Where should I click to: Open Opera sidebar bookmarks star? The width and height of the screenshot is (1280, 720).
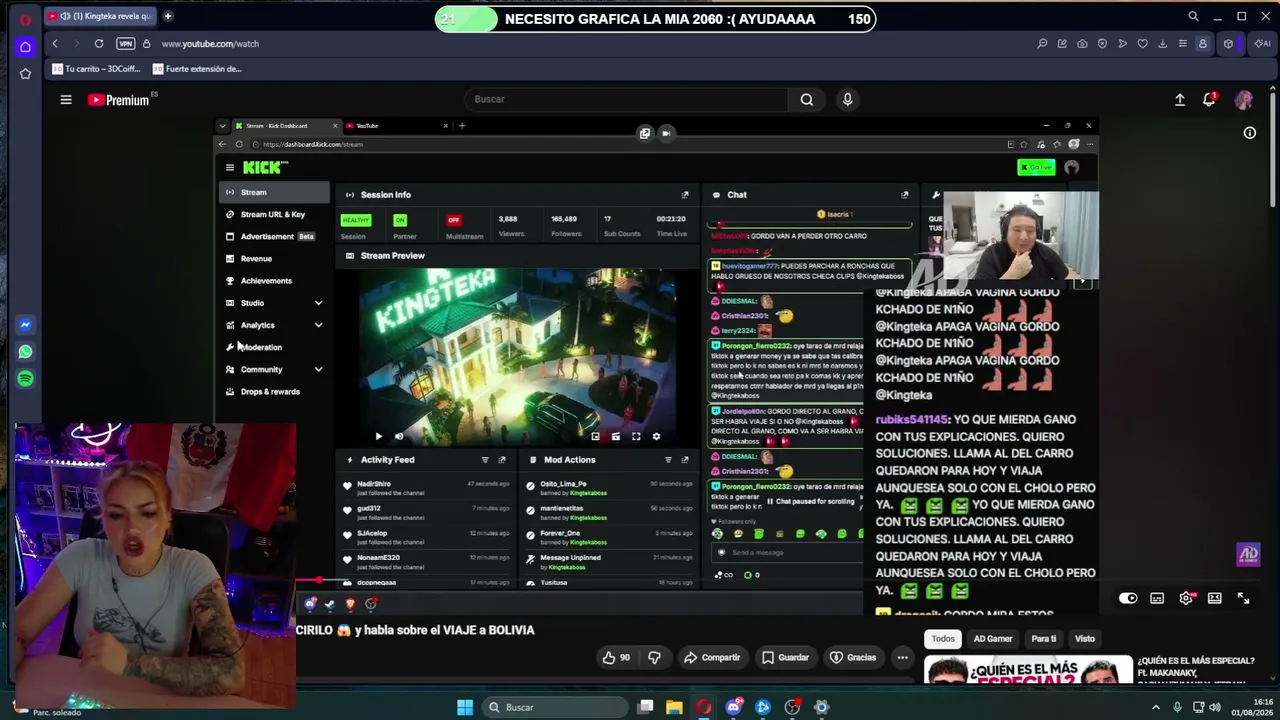click(x=25, y=74)
